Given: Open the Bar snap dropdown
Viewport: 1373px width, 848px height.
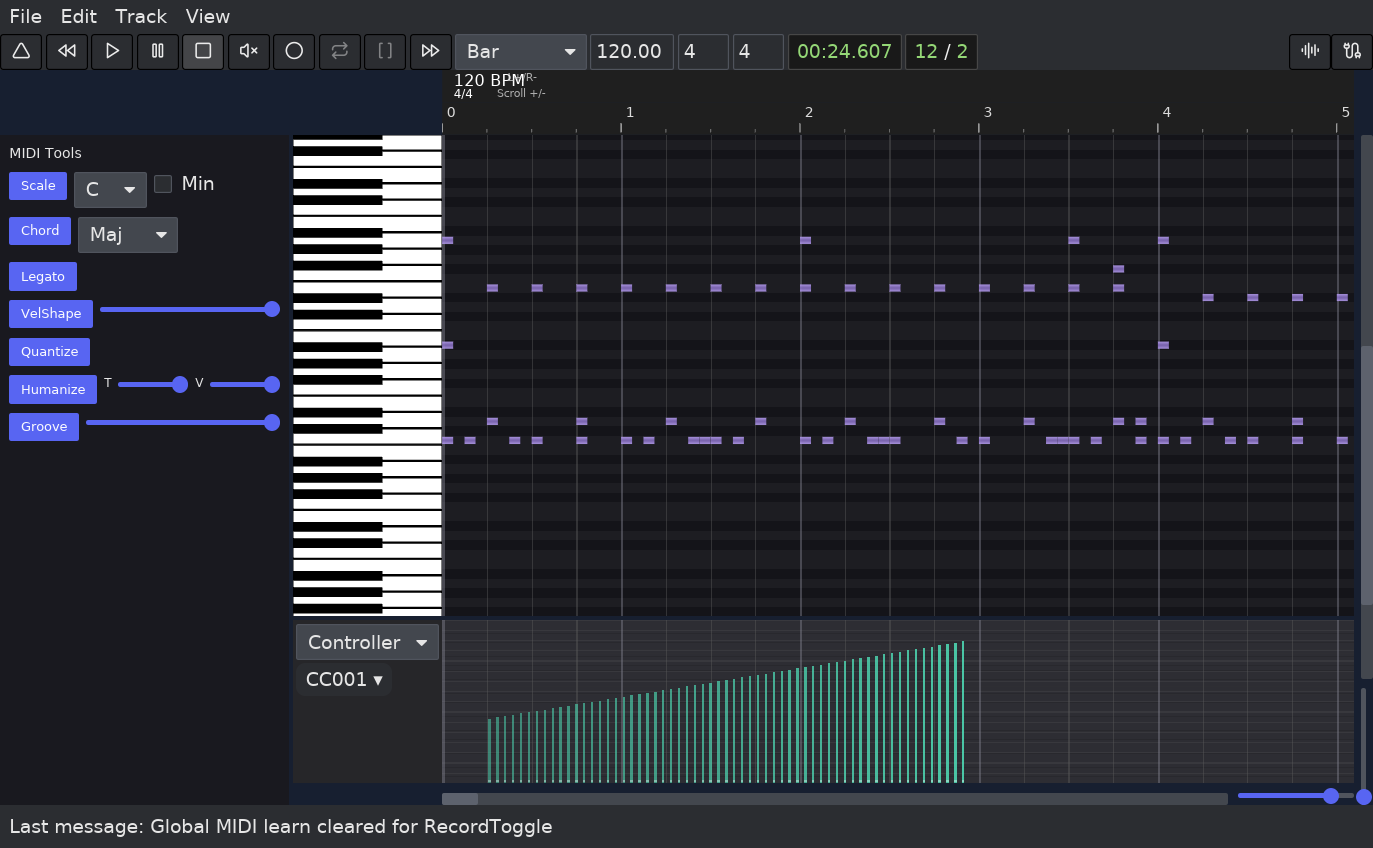Looking at the screenshot, I should pos(520,51).
